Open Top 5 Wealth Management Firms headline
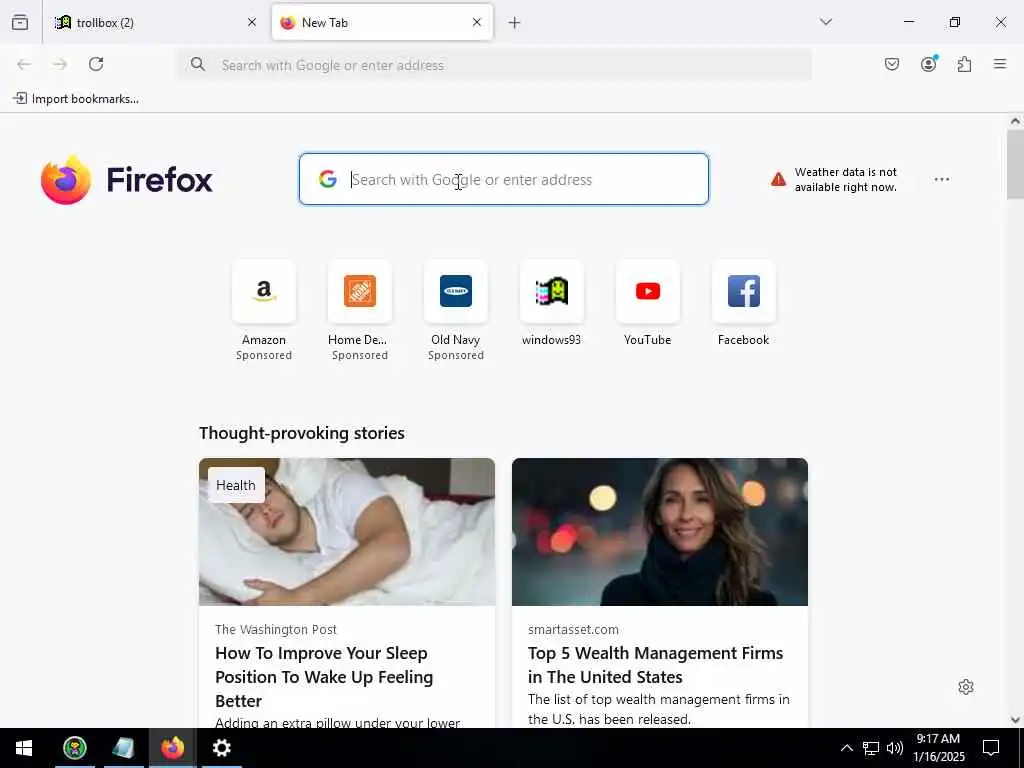The height and width of the screenshot is (768, 1024). pos(655,665)
